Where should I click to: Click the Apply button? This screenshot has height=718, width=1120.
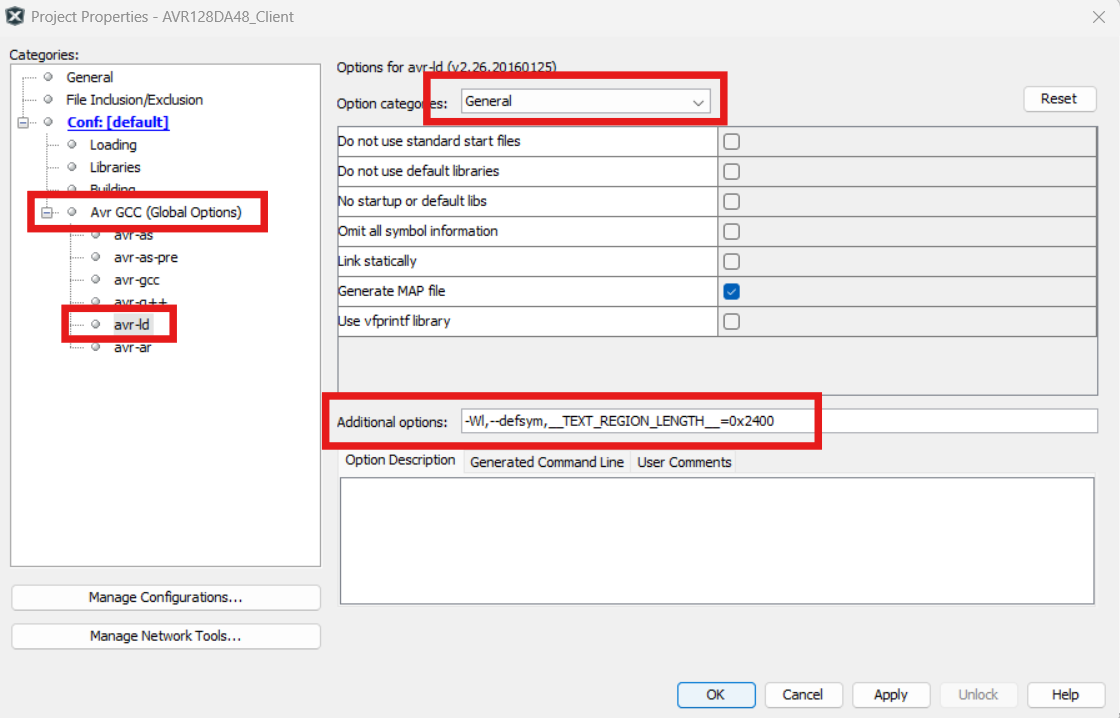[890, 694]
